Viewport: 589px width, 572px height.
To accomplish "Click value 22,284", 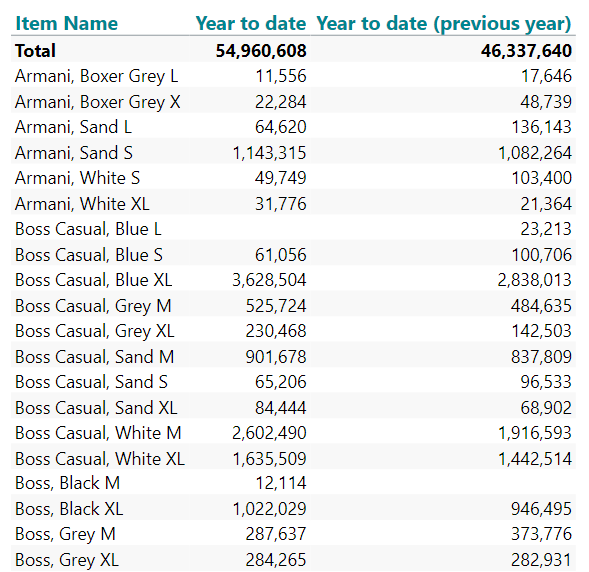I will click(281, 102).
